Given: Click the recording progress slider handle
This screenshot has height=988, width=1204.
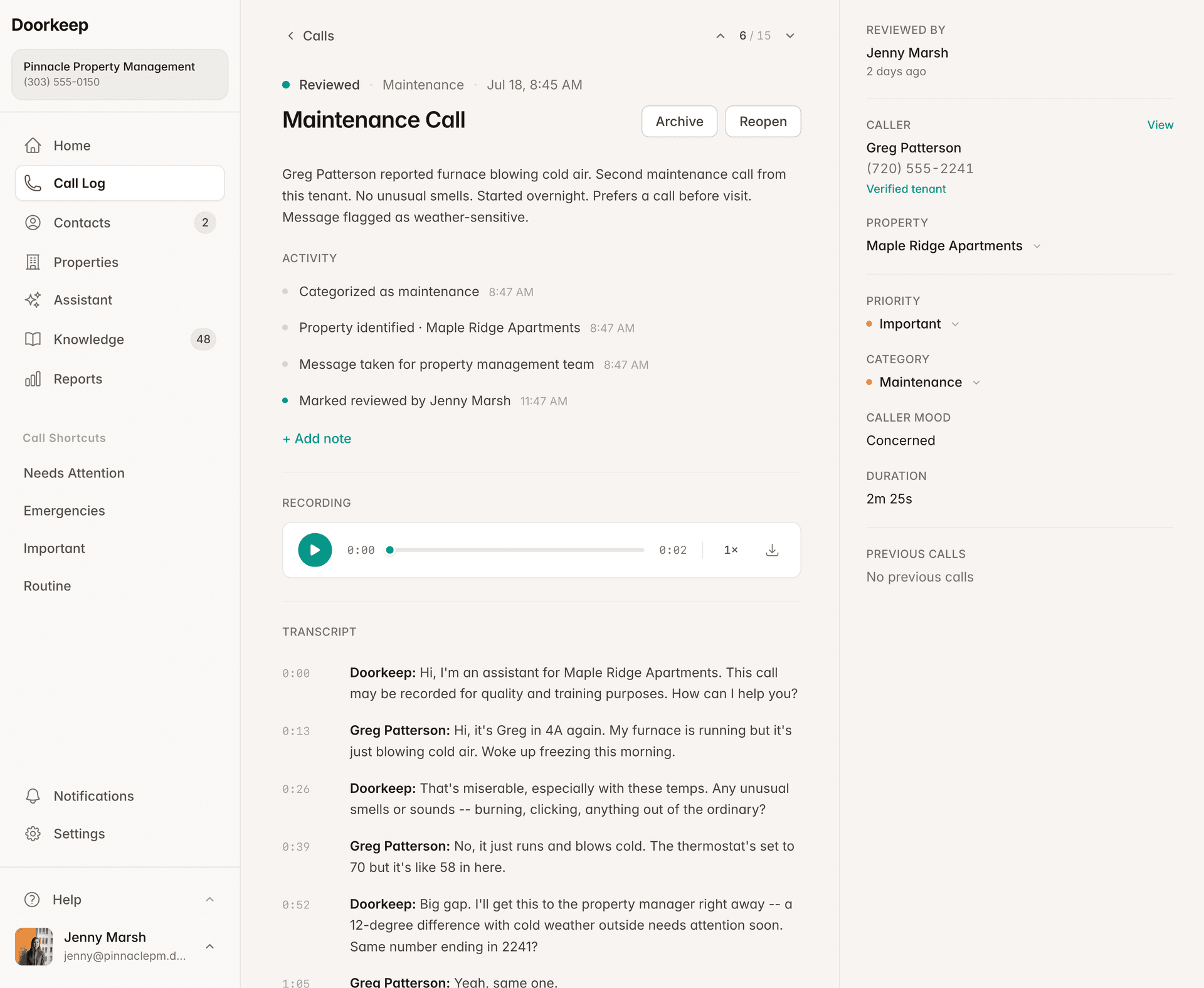Looking at the screenshot, I should click(390, 550).
